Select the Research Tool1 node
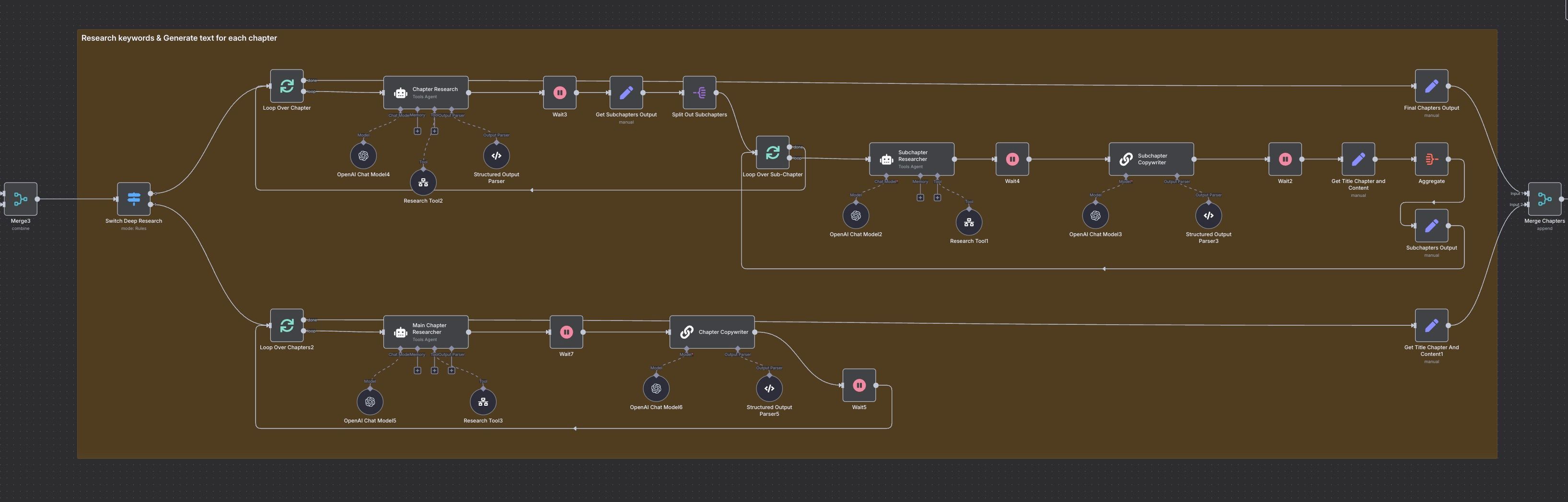The height and width of the screenshot is (502, 1568). (969, 222)
